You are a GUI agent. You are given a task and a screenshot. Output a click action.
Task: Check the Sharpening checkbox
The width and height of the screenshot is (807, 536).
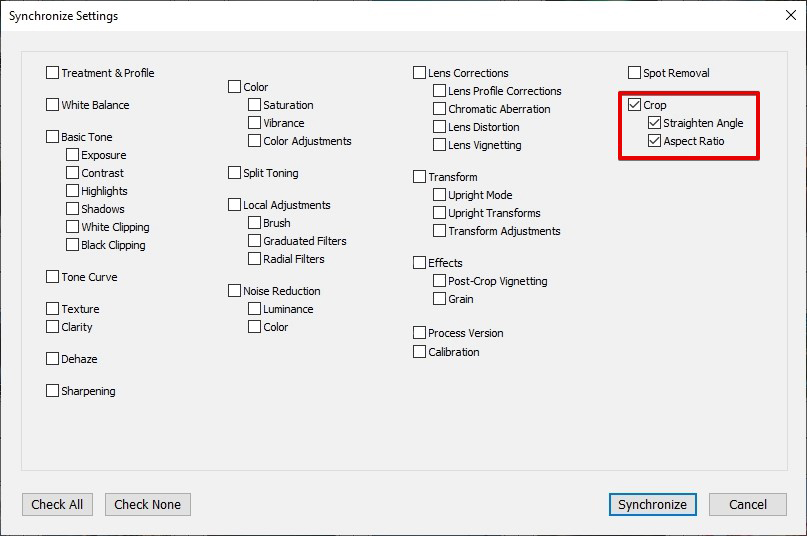(53, 391)
